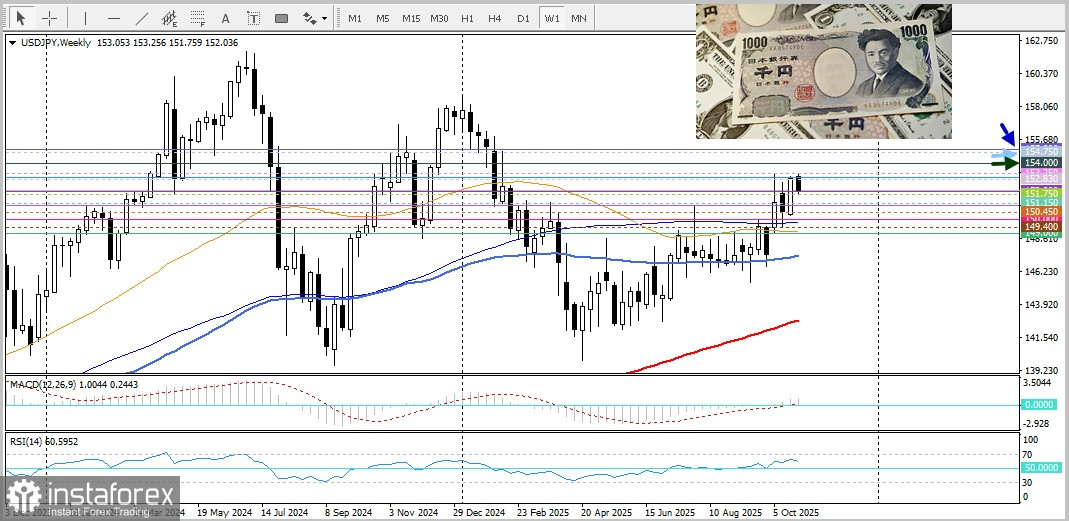The width and height of the screenshot is (1069, 521).
Task: Click the OHLC values '153.053 153.256 151.759 152.036'
Action: tap(168, 42)
